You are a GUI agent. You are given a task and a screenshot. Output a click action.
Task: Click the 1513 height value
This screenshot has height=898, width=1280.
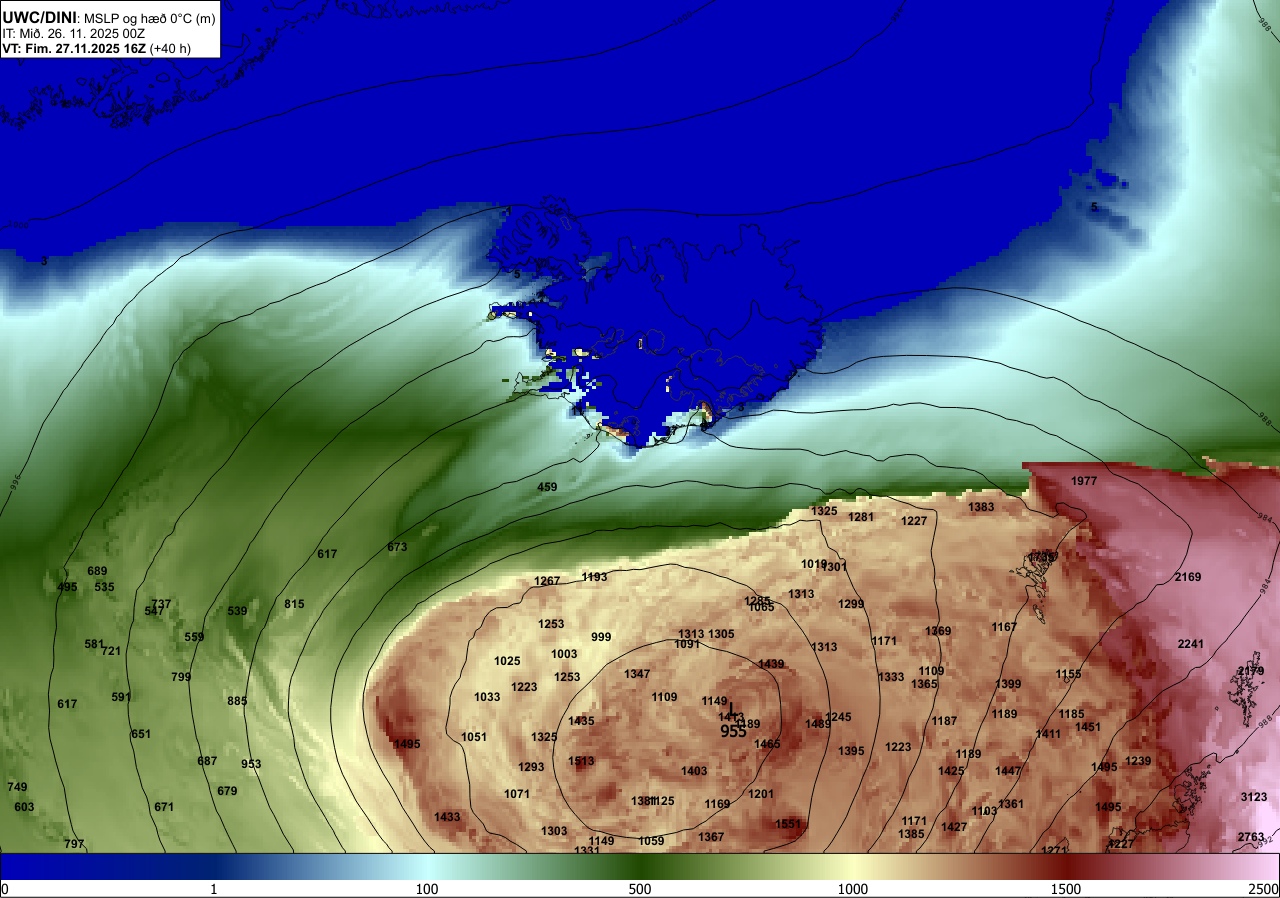tap(581, 761)
